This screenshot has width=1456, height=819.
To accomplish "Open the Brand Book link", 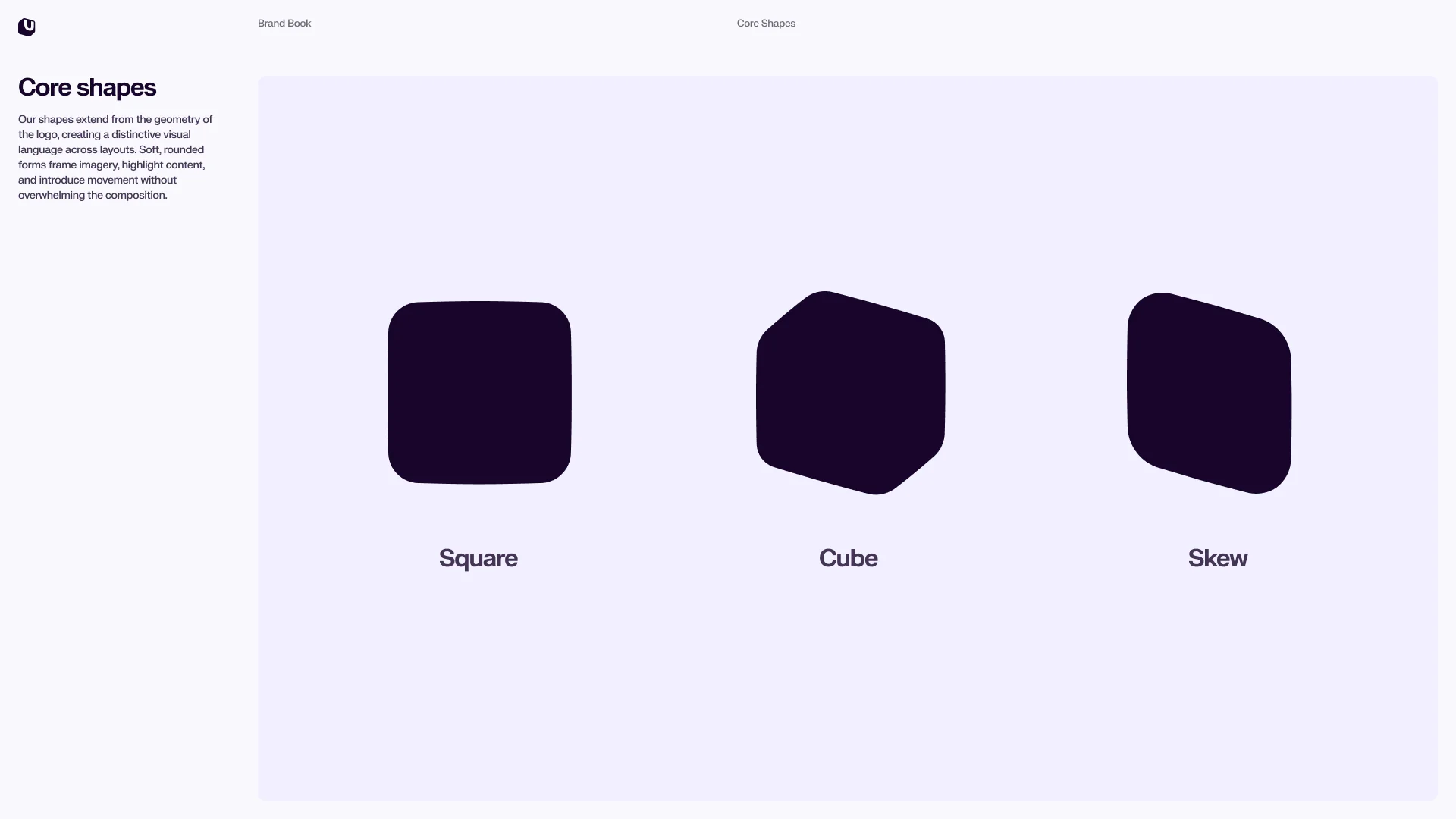I will pos(284,24).
